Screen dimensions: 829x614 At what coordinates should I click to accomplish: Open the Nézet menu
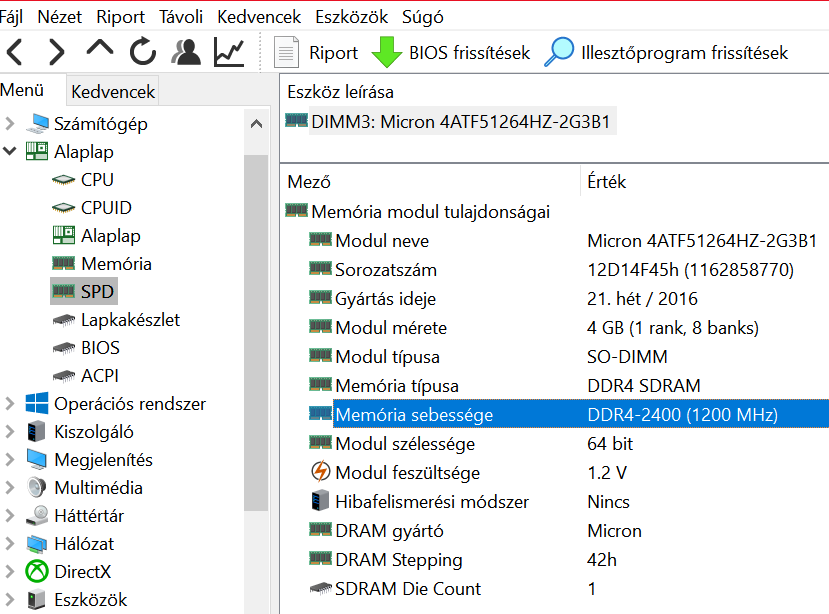[59, 17]
